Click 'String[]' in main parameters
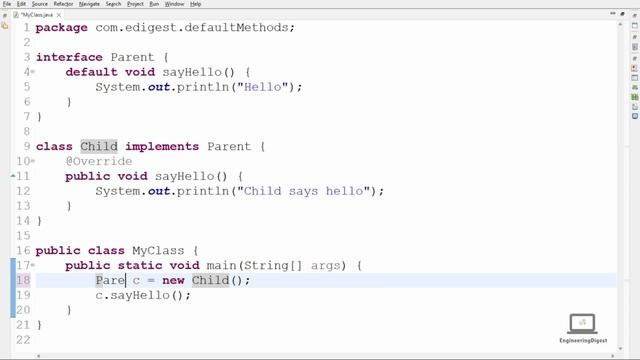 pyautogui.click(x=274, y=266)
